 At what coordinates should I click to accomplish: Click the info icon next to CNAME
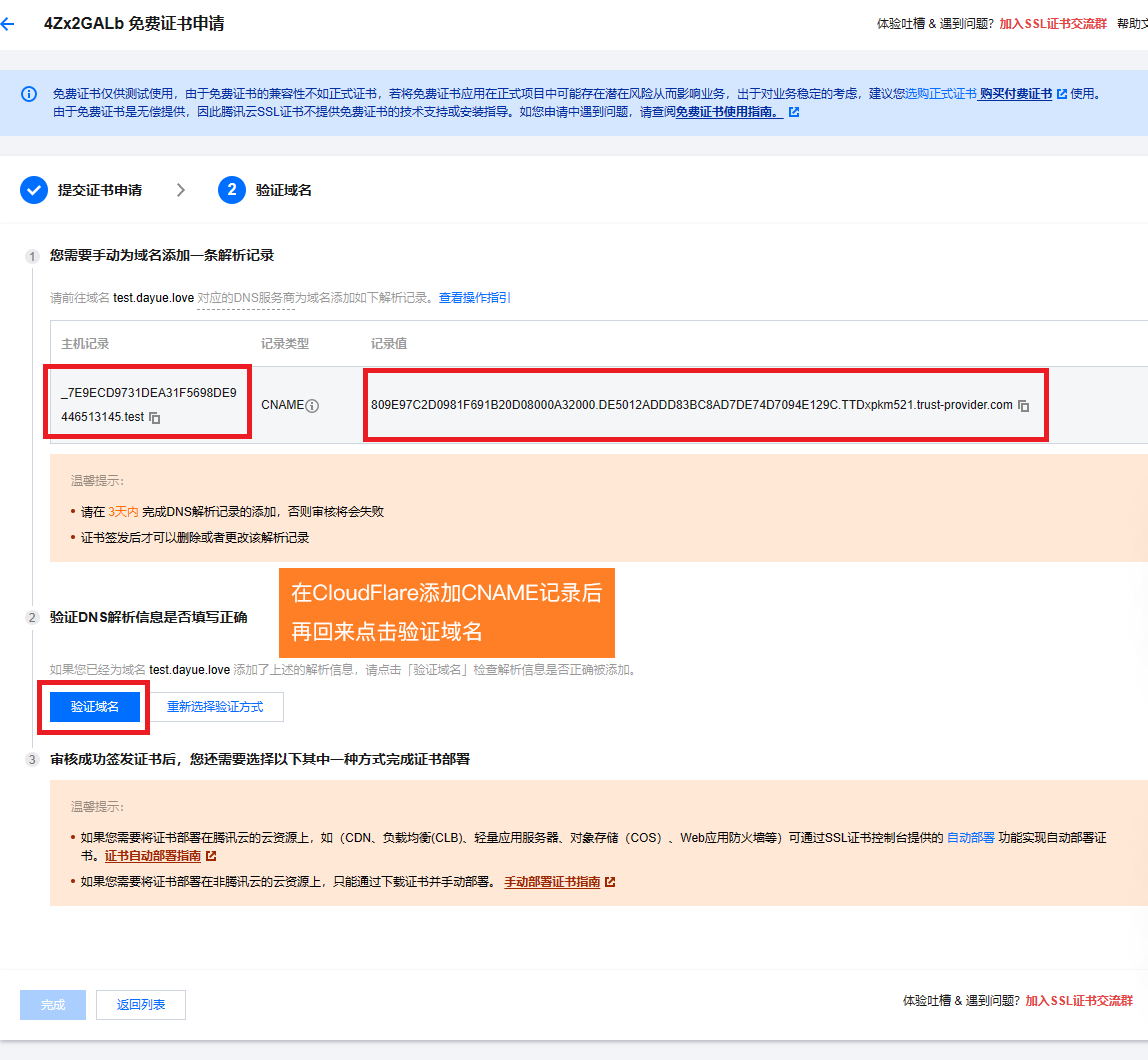point(312,406)
